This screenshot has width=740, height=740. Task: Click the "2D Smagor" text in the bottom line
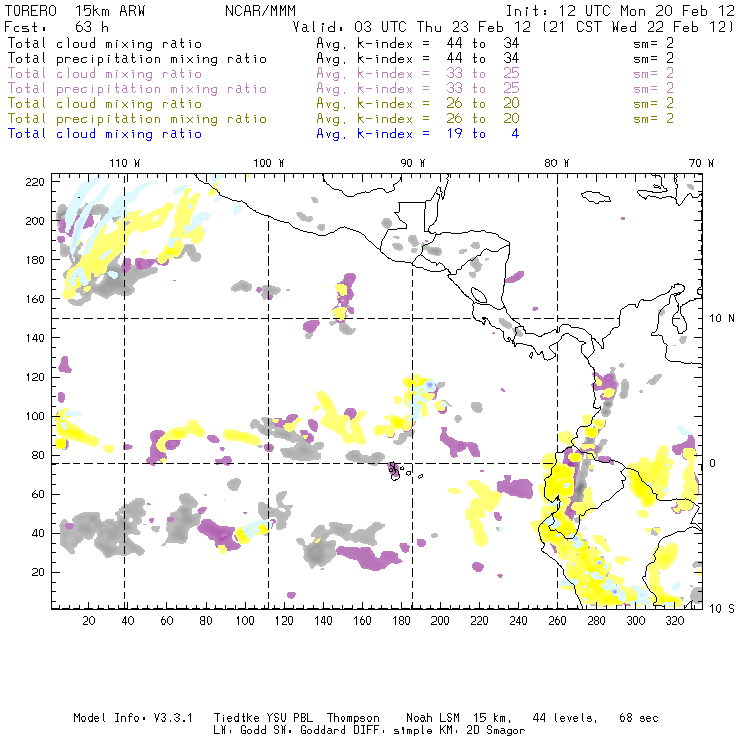tap(495, 730)
